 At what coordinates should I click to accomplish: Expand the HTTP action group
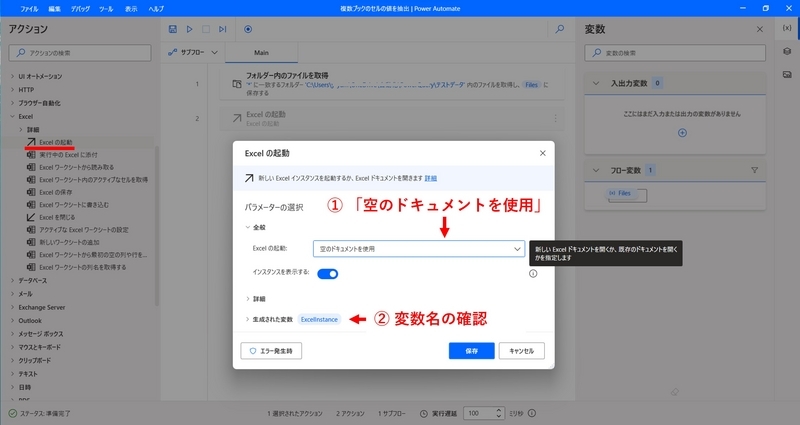(x=13, y=90)
